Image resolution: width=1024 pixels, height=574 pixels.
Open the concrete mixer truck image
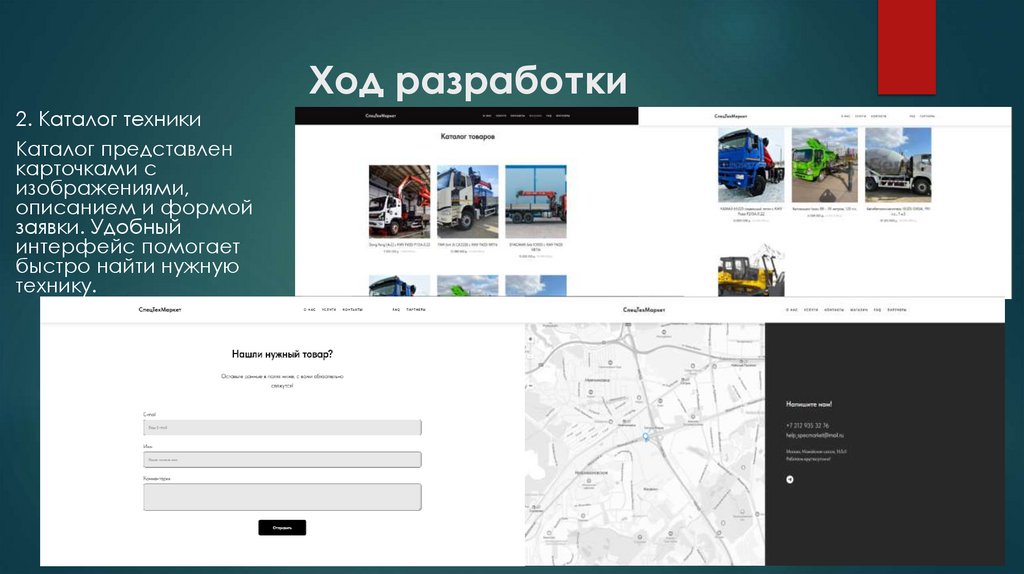coord(898,165)
